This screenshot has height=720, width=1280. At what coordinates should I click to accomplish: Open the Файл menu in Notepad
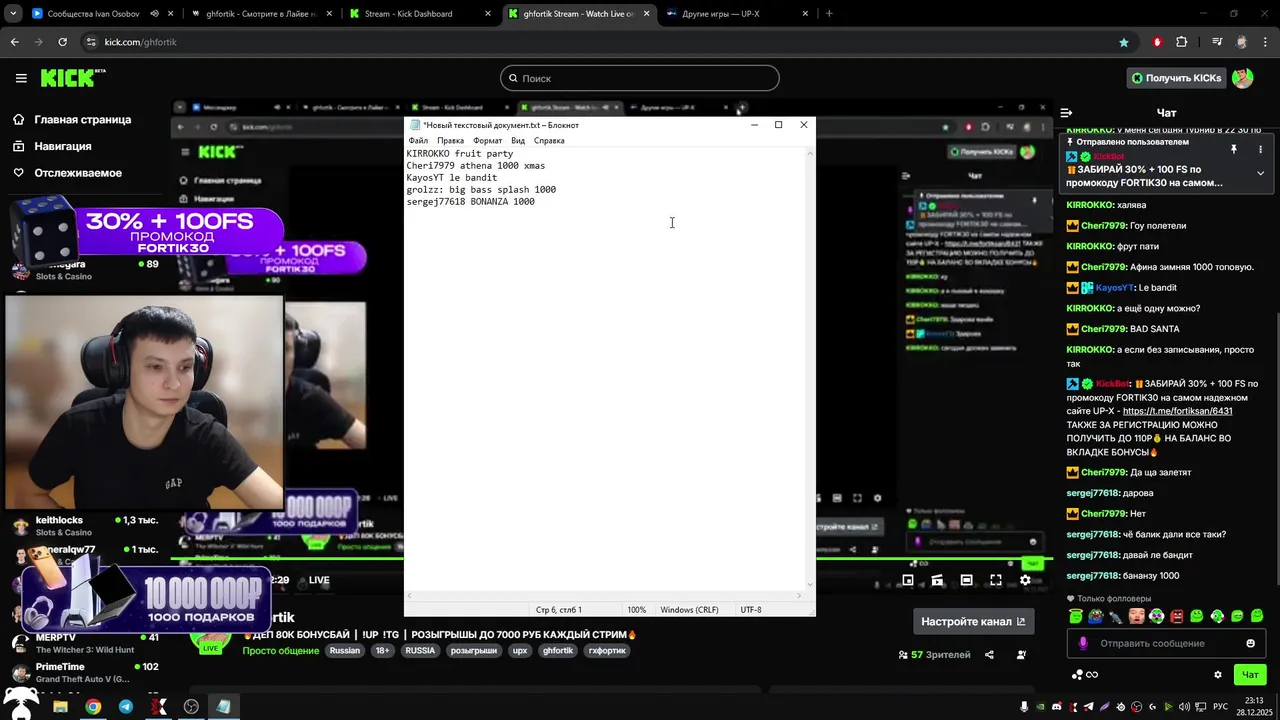pyautogui.click(x=418, y=141)
